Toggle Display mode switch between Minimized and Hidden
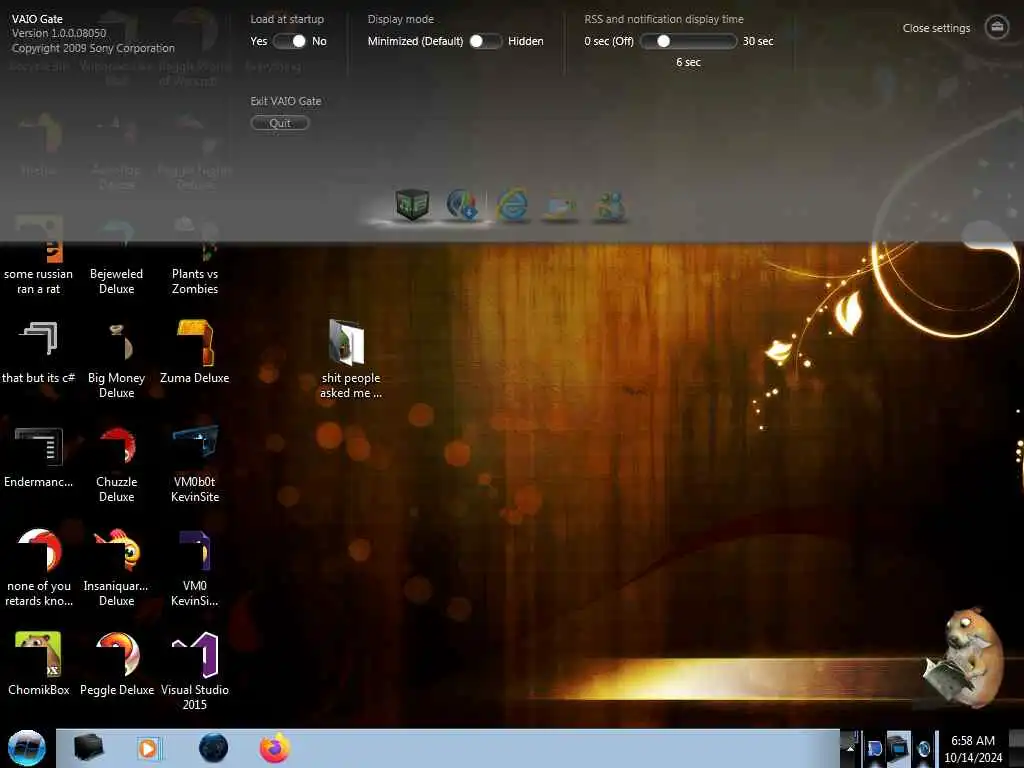 tap(486, 41)
